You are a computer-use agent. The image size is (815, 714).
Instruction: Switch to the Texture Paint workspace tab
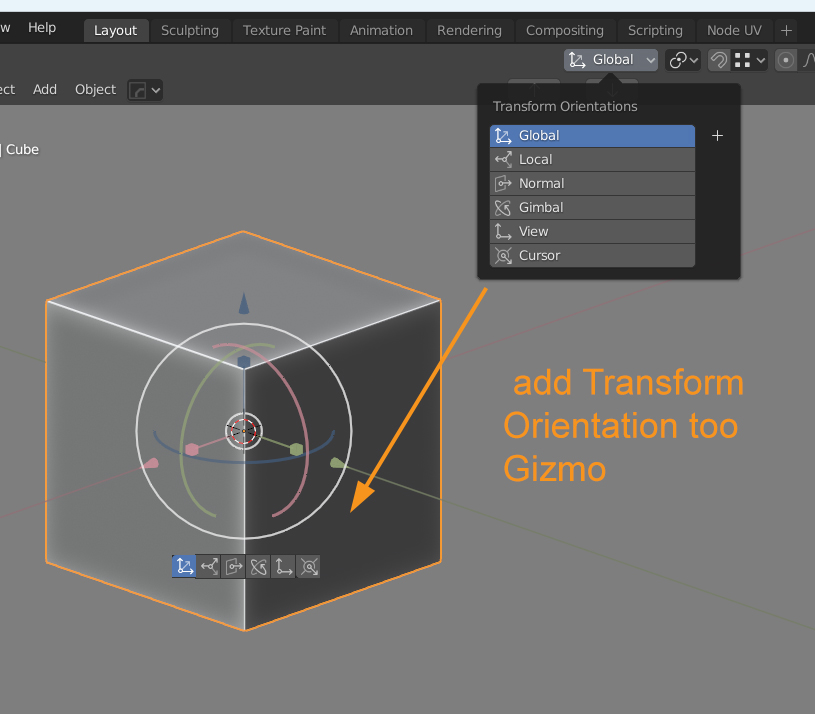pyautogui.click(x=284, y=31)
